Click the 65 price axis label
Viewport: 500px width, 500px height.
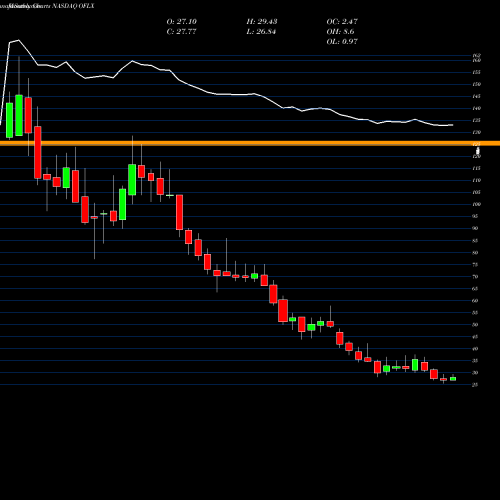[x=475, y=289]
